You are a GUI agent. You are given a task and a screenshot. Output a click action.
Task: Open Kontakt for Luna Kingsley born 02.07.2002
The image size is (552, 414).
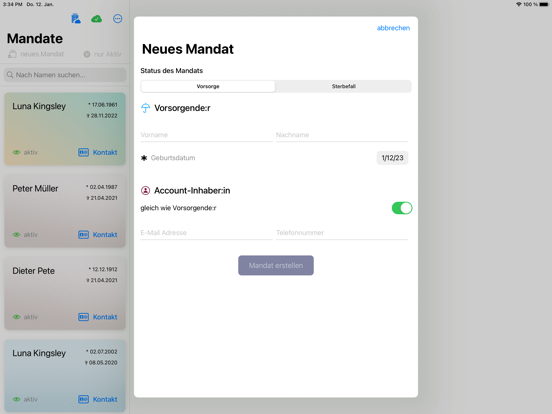coord(105,400)
